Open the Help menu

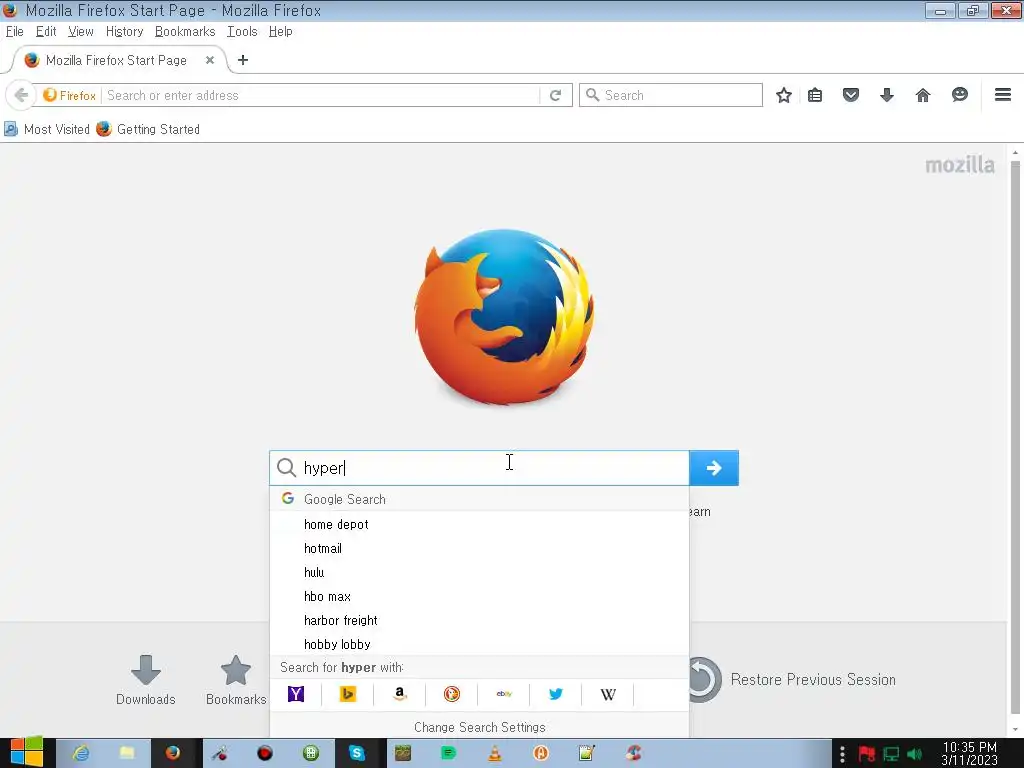(x=280, y=31)
